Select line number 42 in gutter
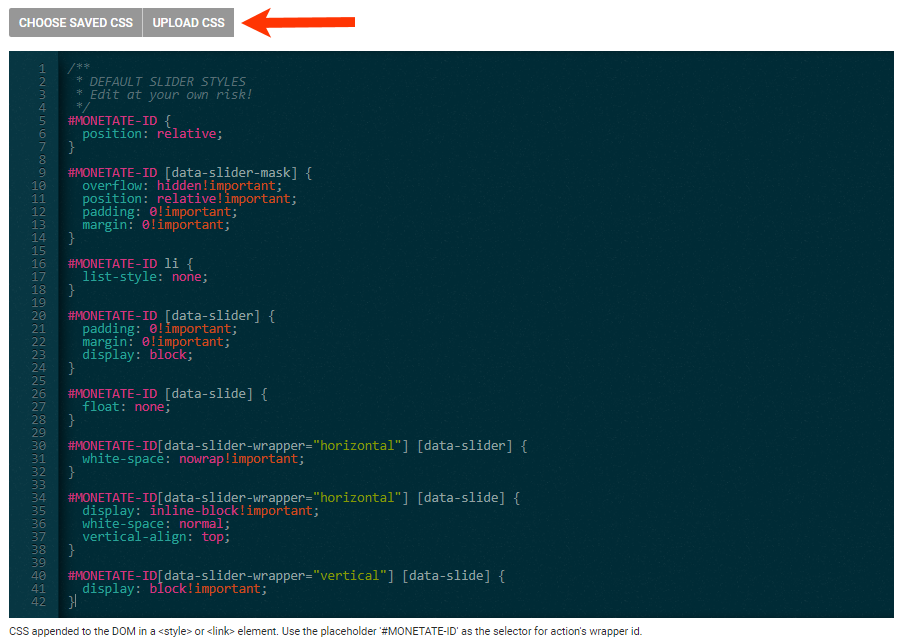This screenshot has height=643, width=902. [38, 602]
